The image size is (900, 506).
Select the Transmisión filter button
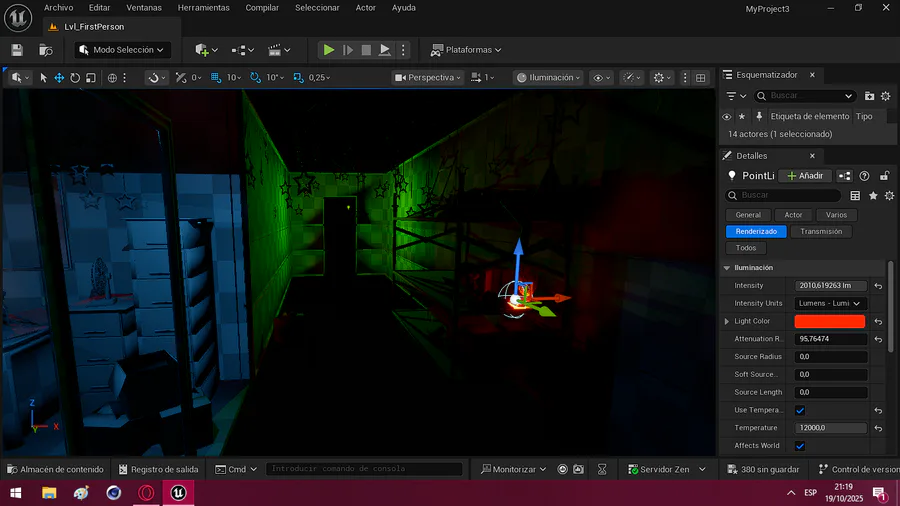[x=821, y=231]
